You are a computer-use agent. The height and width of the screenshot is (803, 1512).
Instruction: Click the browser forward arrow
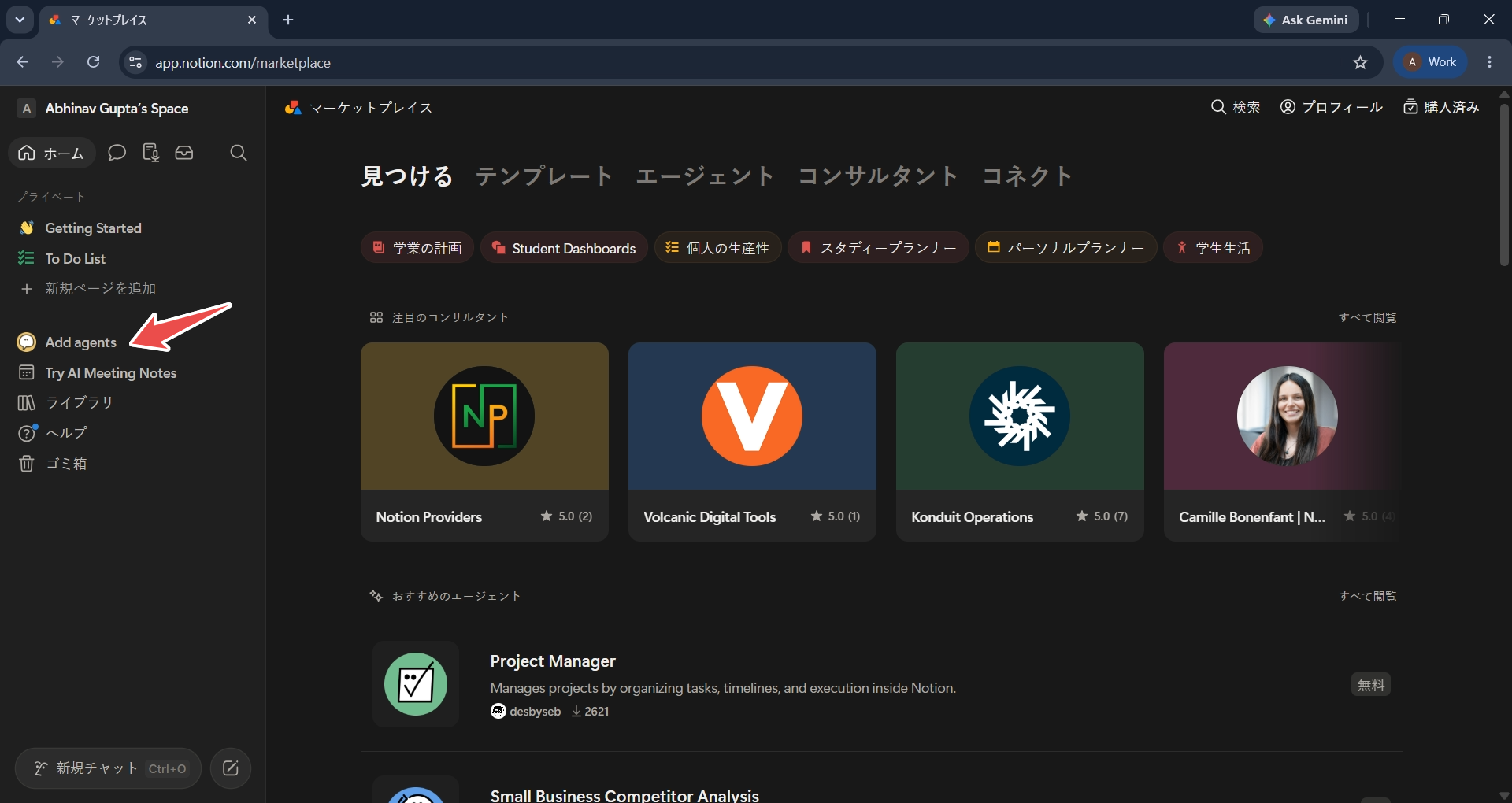(57, 62)
